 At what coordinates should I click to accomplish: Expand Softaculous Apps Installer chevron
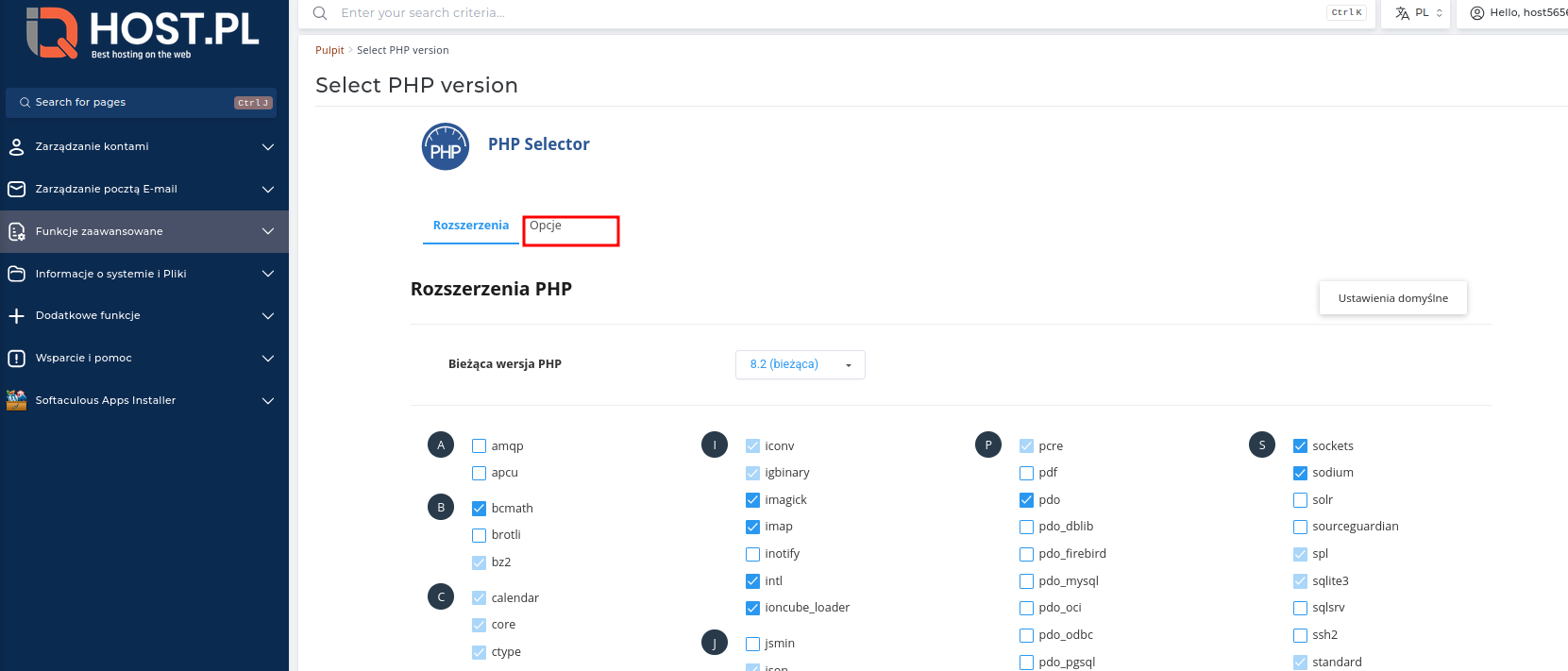268,400
